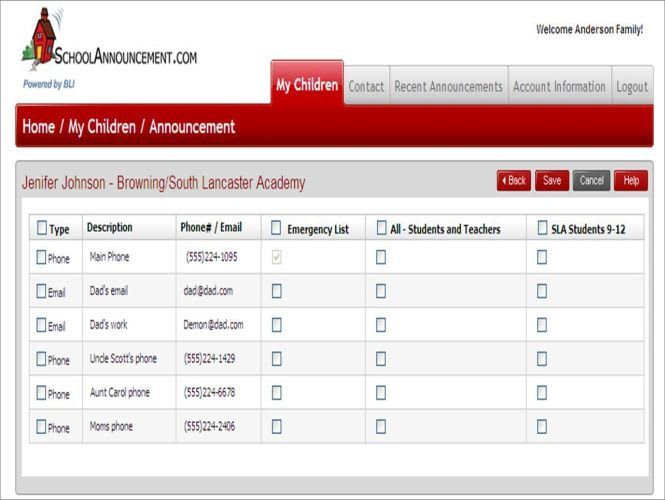Screen dimensions: 665x500
Task: Open the My Children tab
Action: point(307,83)
